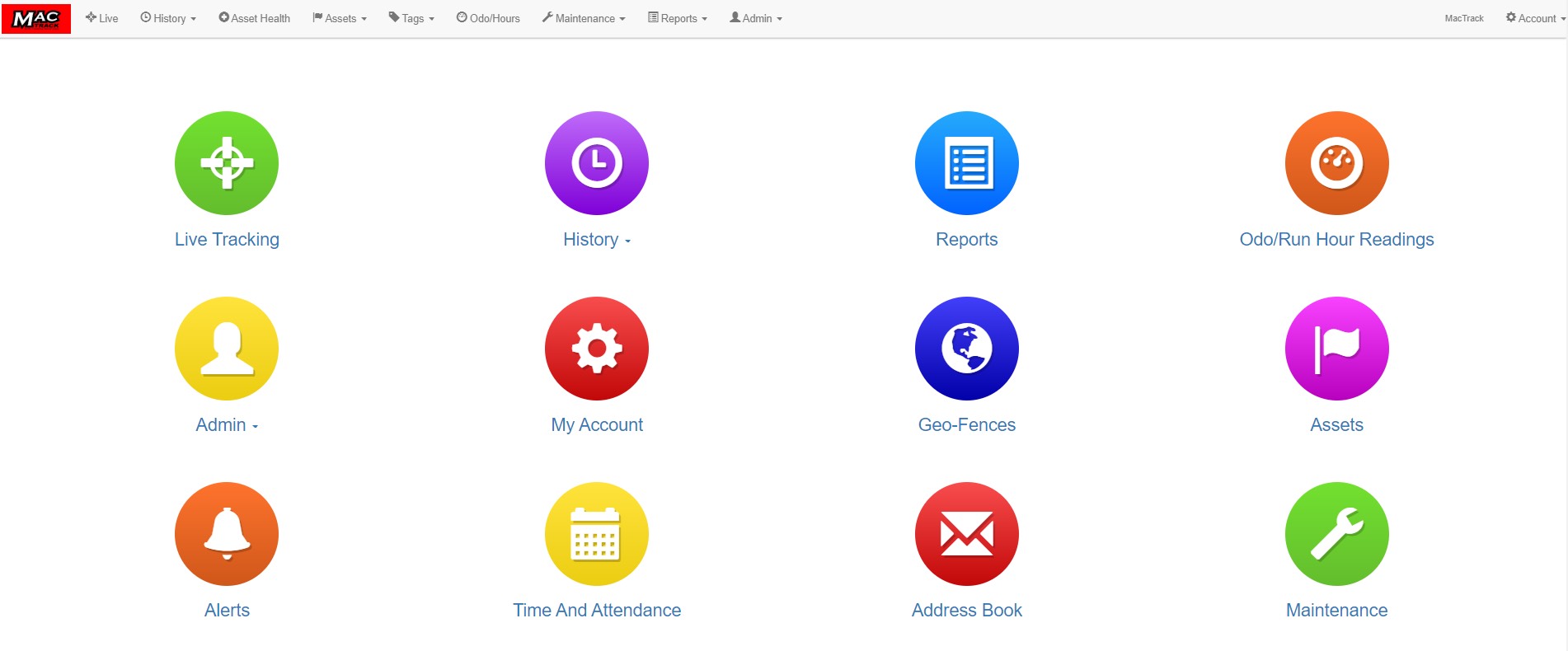Click the blue Geo-Fences globe icon

pyautogui.click(x=967, y=349)
